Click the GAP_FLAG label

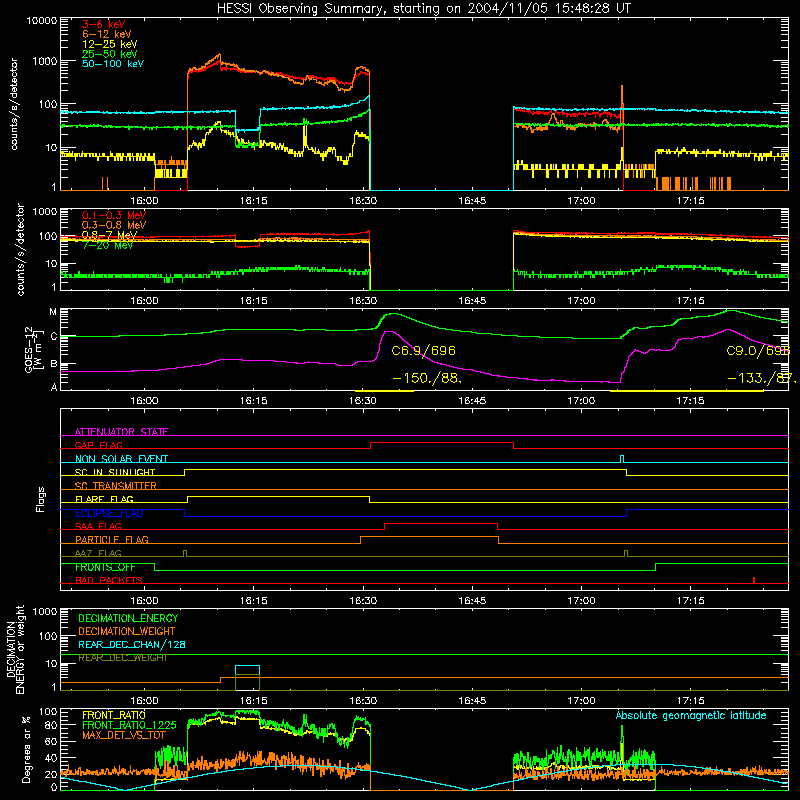(98, 445)
